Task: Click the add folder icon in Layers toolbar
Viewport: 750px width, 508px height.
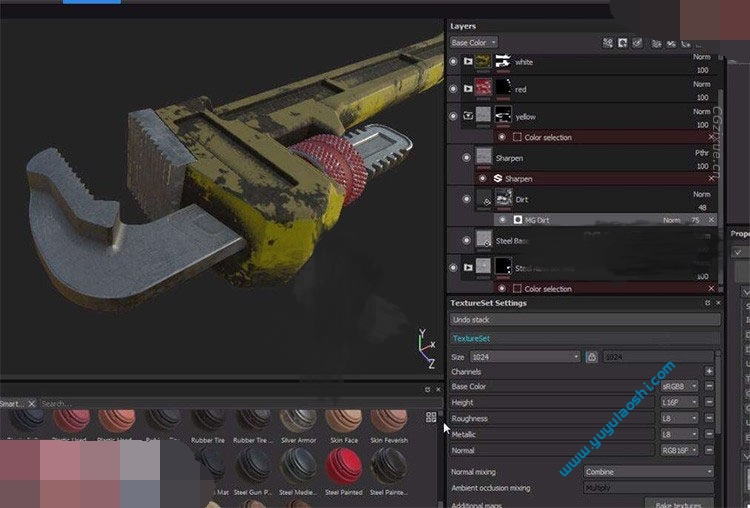Action: pos(686,44)
